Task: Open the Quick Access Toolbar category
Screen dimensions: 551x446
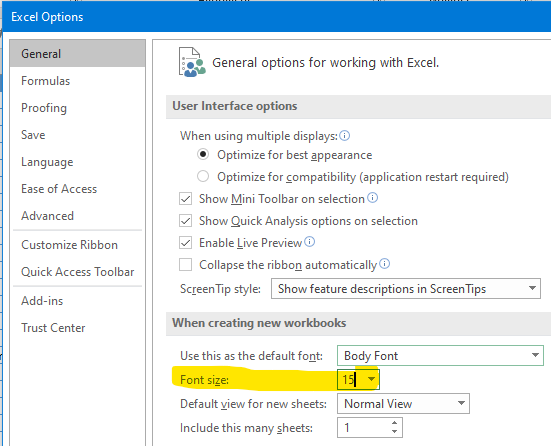Action: 78,272
